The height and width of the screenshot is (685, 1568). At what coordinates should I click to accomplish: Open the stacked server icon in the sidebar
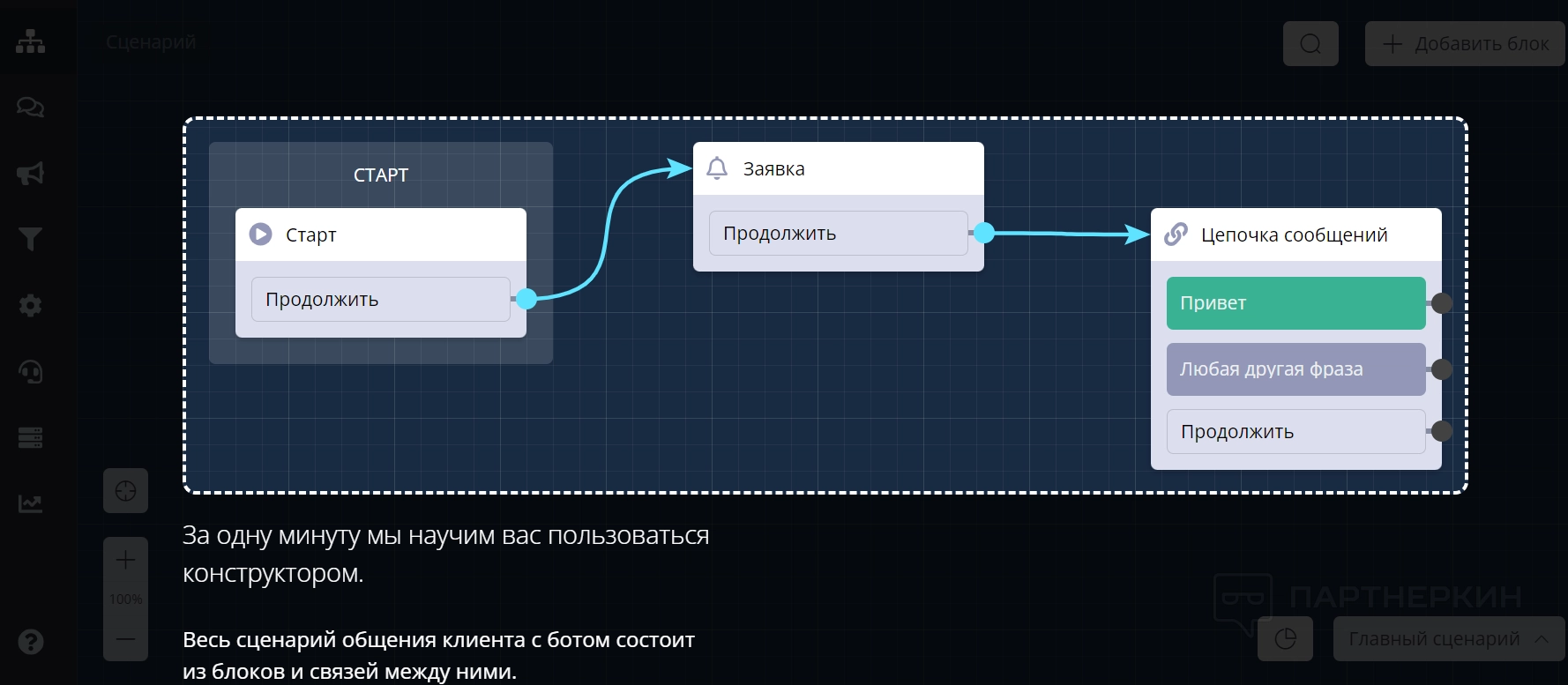[31, 438]
